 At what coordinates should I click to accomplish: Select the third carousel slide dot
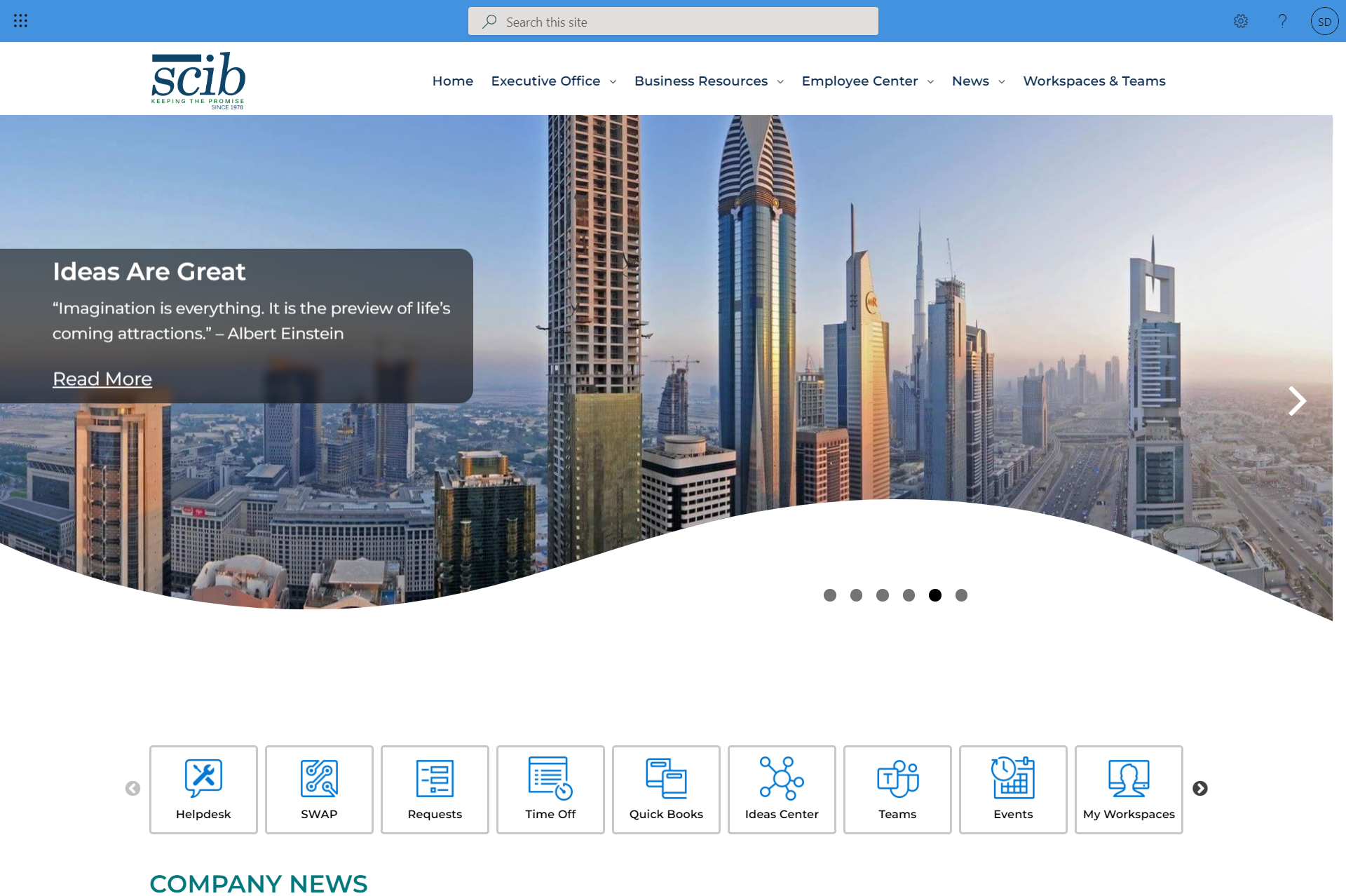click(883, 595)
